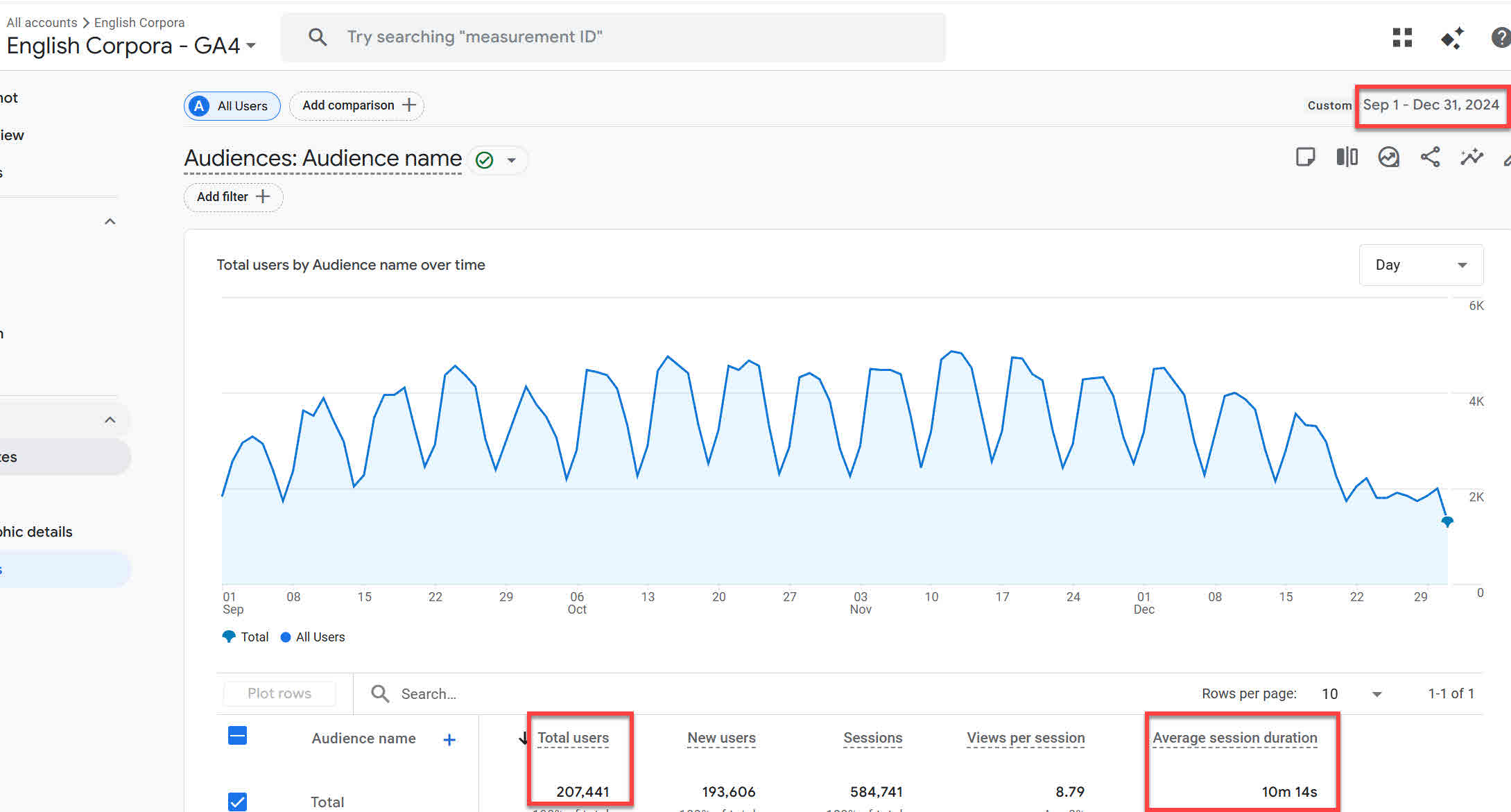The width and height of the screenshot is (1511, 812).
Task: Open the Google apps grid icon
Action: pos(1402,37)
